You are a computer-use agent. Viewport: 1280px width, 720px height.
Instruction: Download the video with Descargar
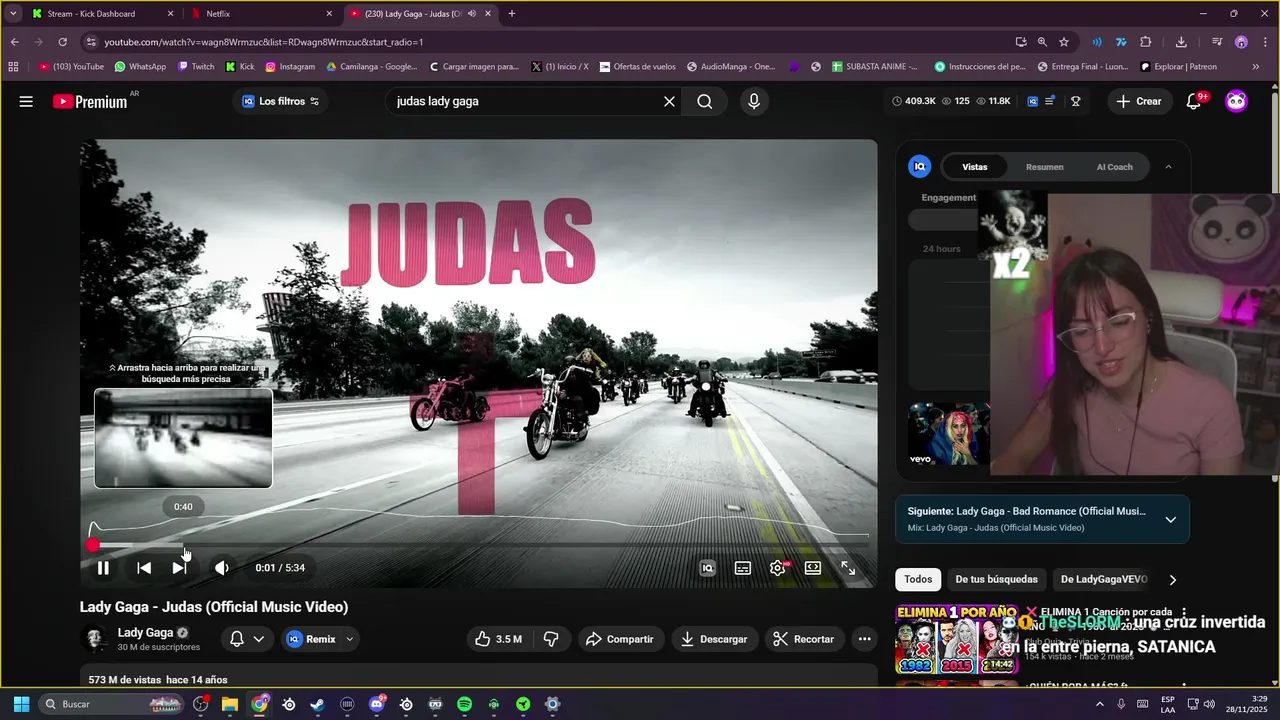pos(714,639)
